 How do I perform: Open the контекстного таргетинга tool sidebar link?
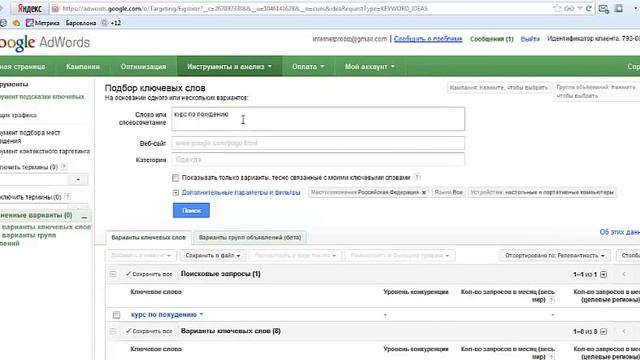(x=45, y=151)
